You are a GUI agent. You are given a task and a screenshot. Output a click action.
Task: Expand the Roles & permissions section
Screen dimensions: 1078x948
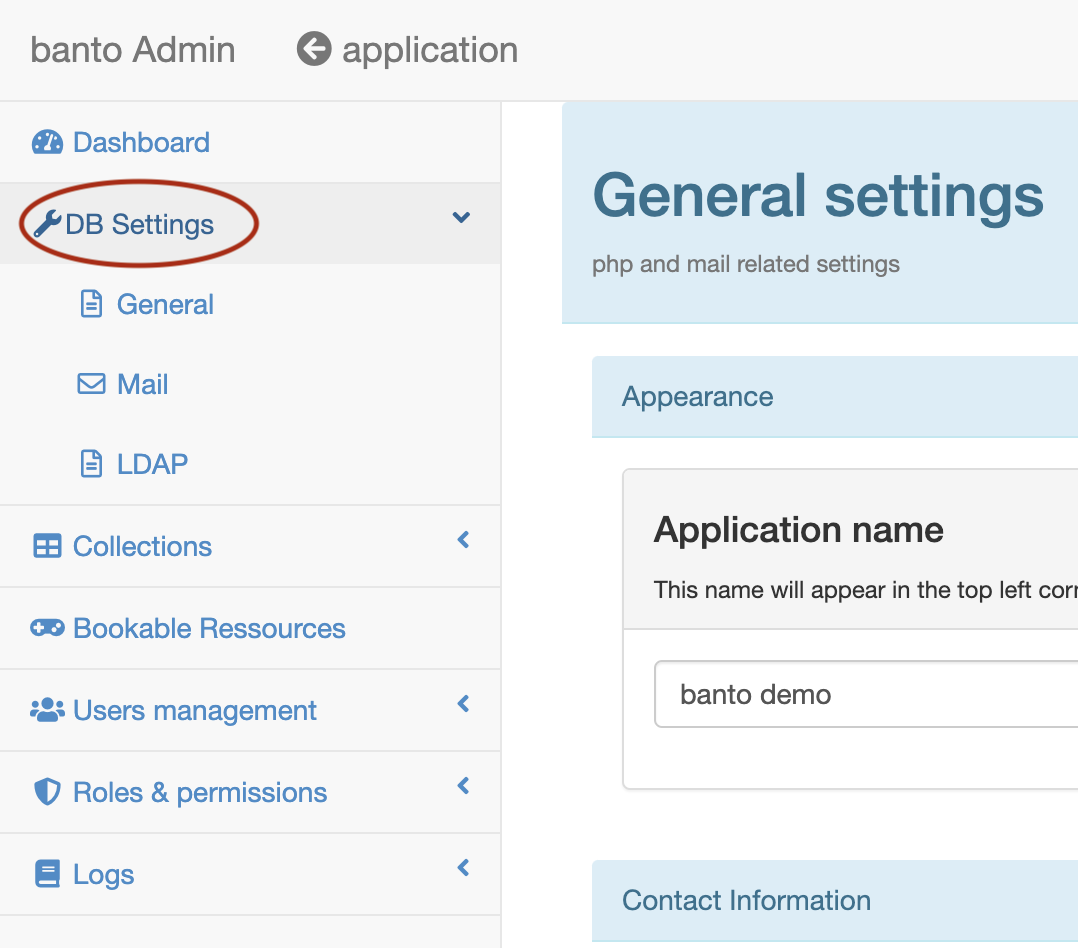462,786
